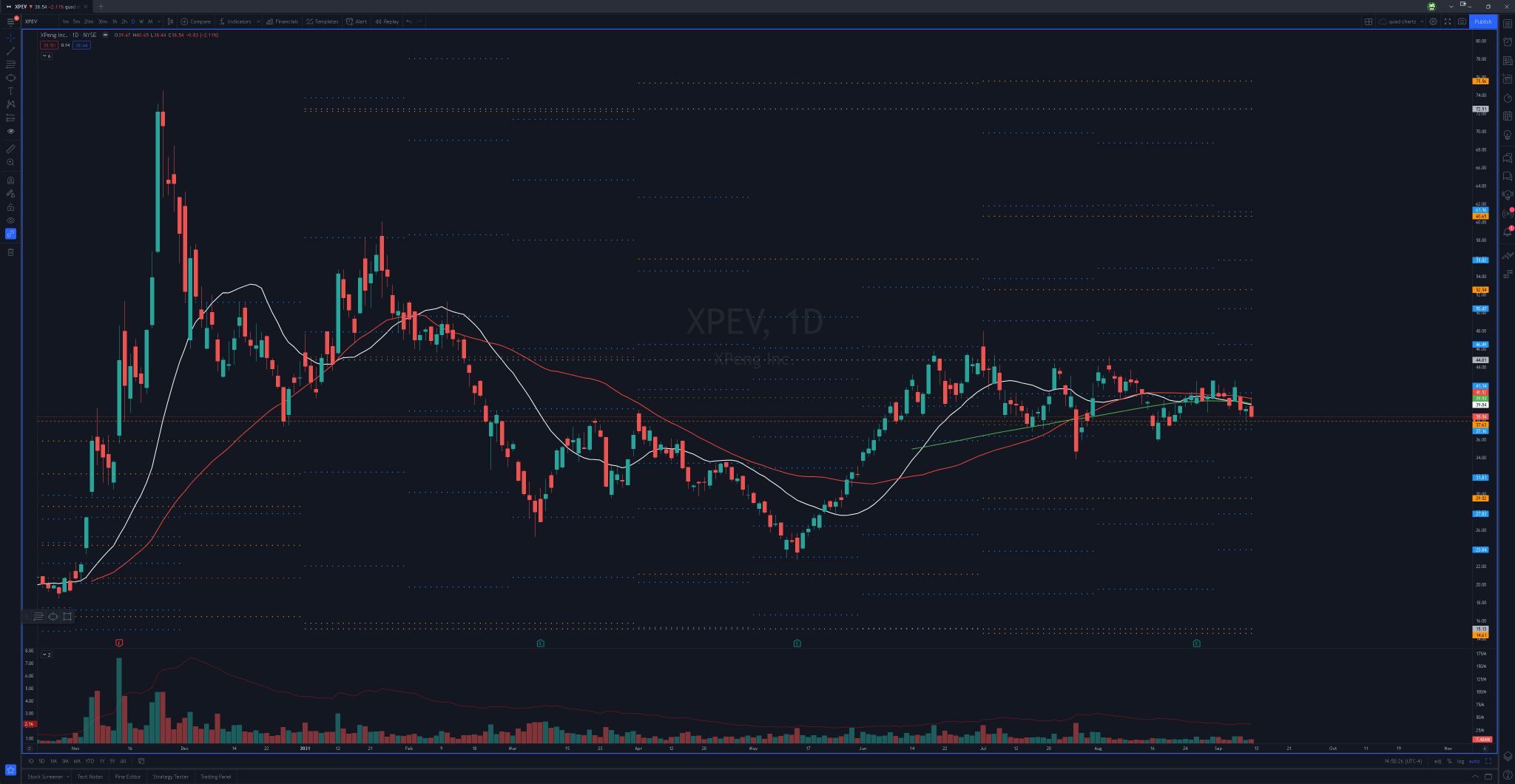
Task: Set date range to YTD
Action: pos(90,760)
